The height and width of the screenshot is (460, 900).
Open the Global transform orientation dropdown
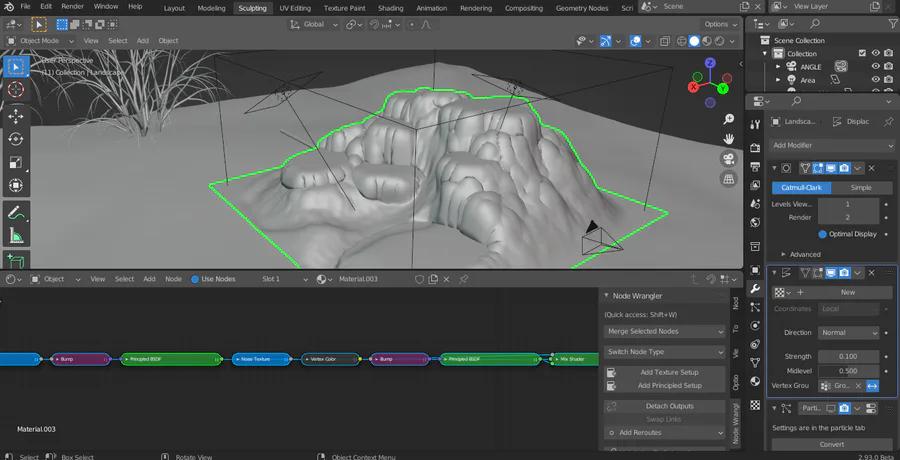(313, 25)
